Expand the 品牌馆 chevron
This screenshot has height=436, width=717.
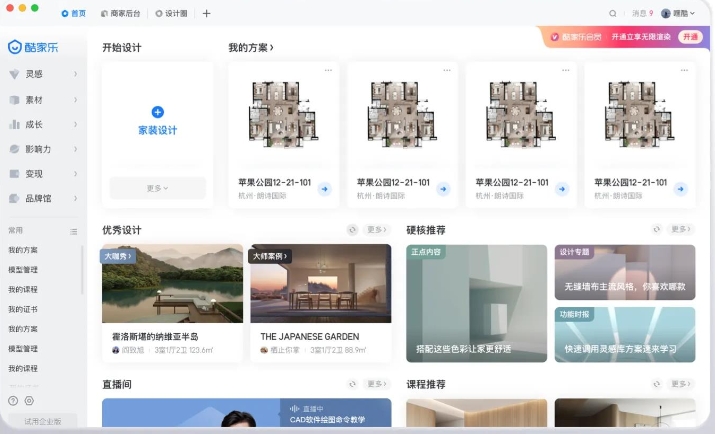(75, 198)
